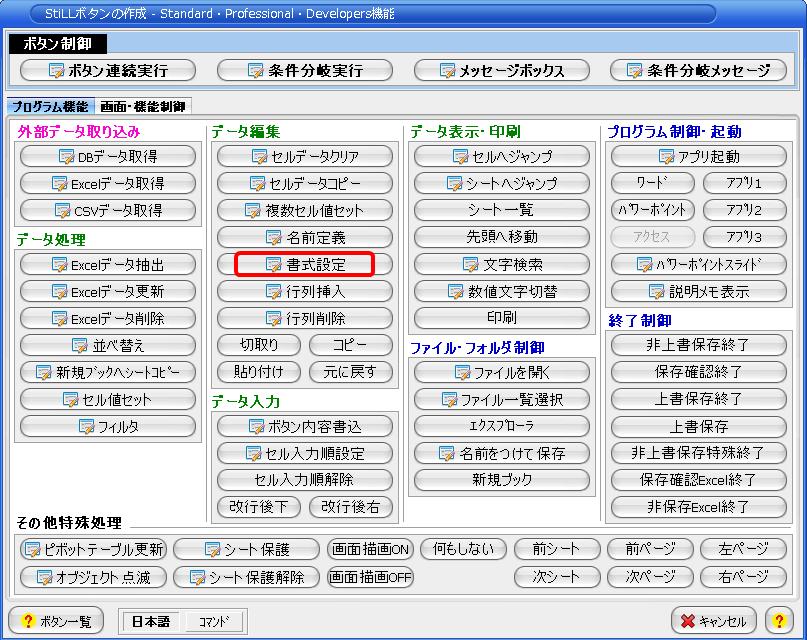Select the セルへジャンプ button
The image size is (807, 640).
coord(502,156)
